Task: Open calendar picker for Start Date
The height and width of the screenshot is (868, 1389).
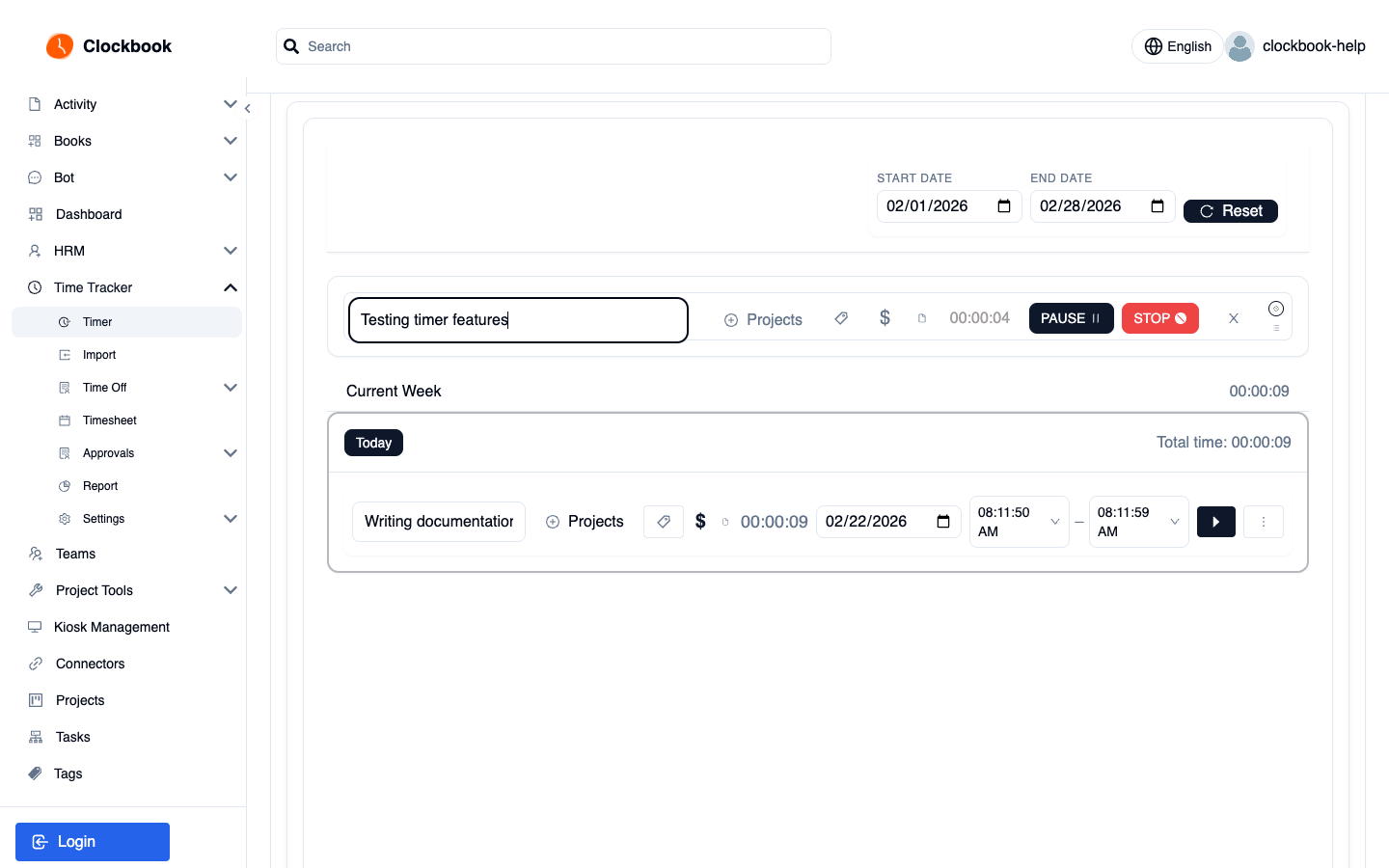Action: coord(1004,206)
